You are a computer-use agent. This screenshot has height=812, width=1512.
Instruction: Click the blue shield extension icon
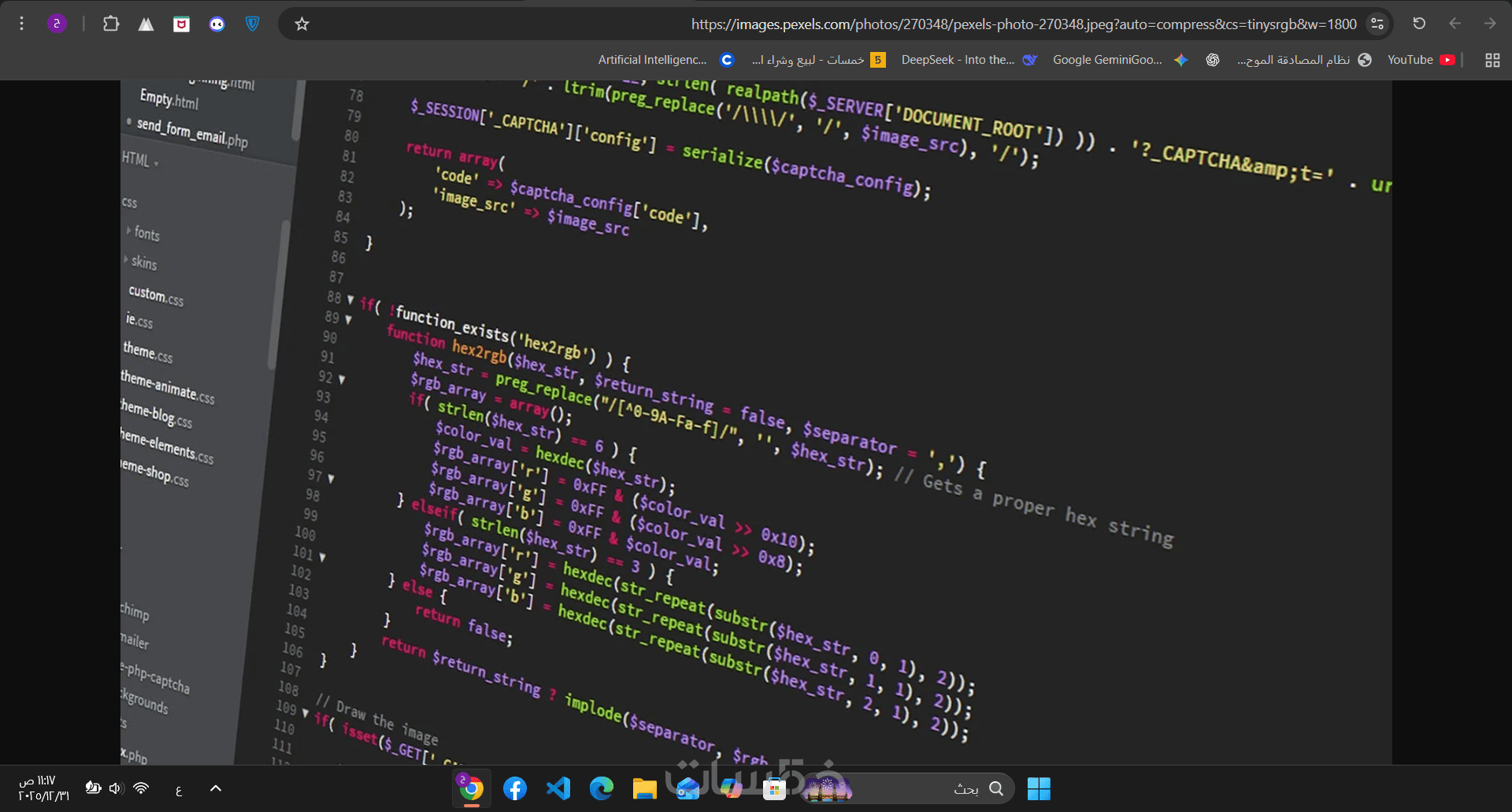click(x=252, y=24)
